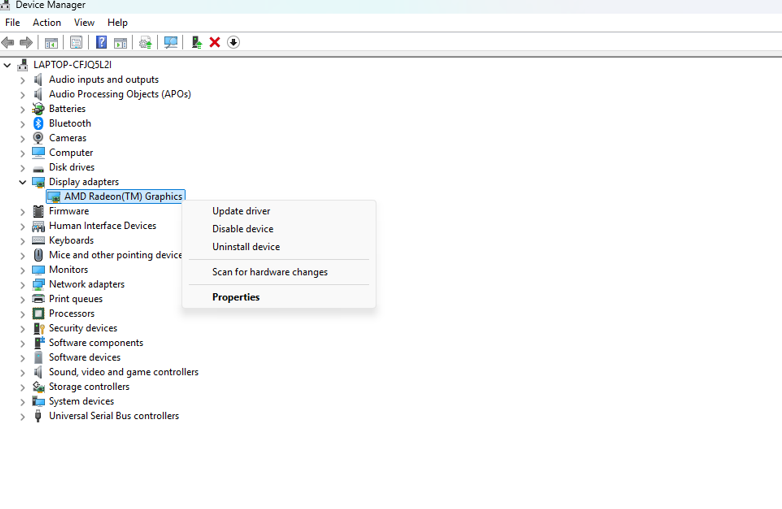This screenshot has height=509, width=782.
Task: Click the show/hide console tree toolbar icon
Action: tap(51, 42)
